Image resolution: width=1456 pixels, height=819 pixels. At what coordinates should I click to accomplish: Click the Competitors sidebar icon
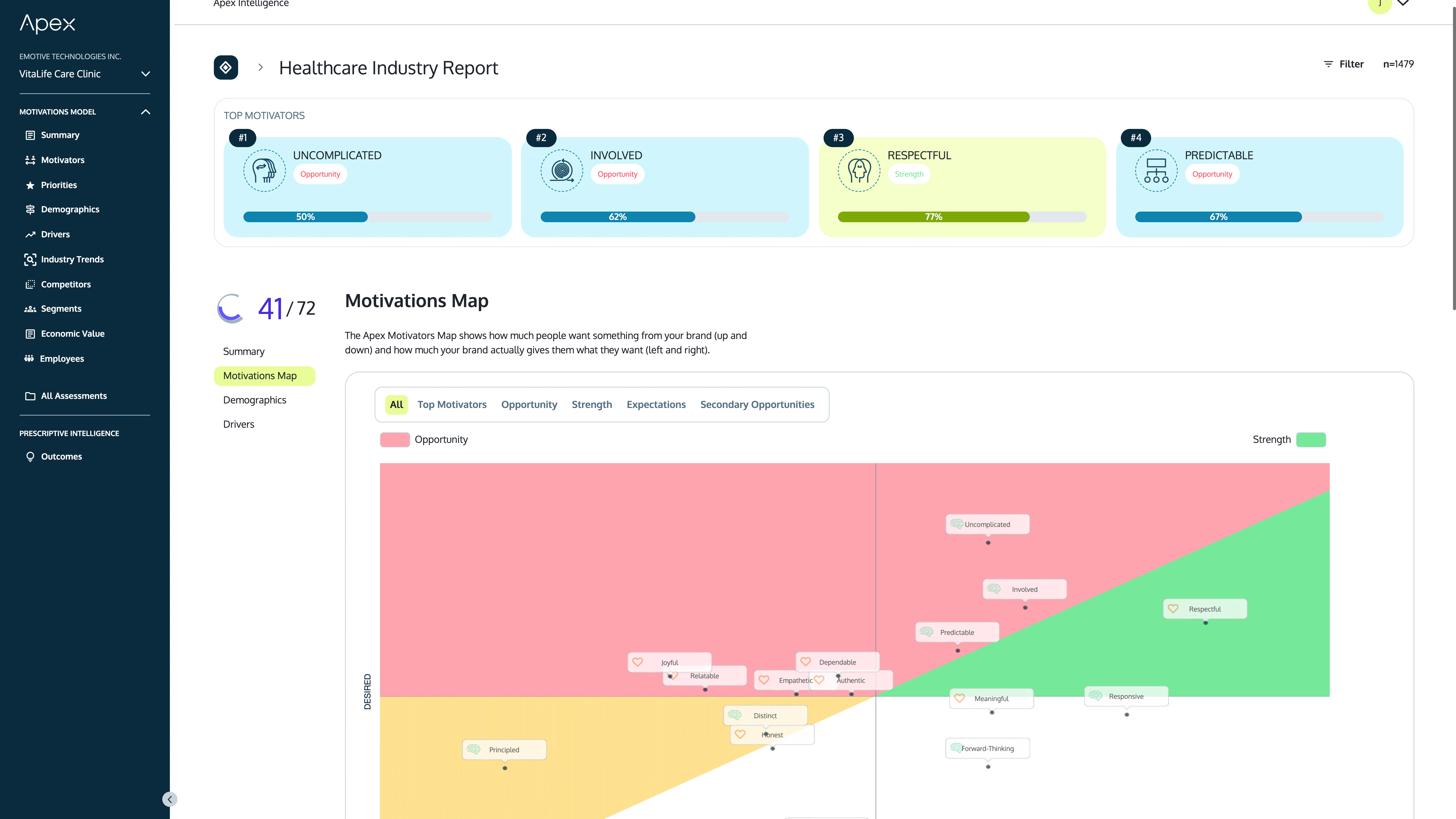31,284
